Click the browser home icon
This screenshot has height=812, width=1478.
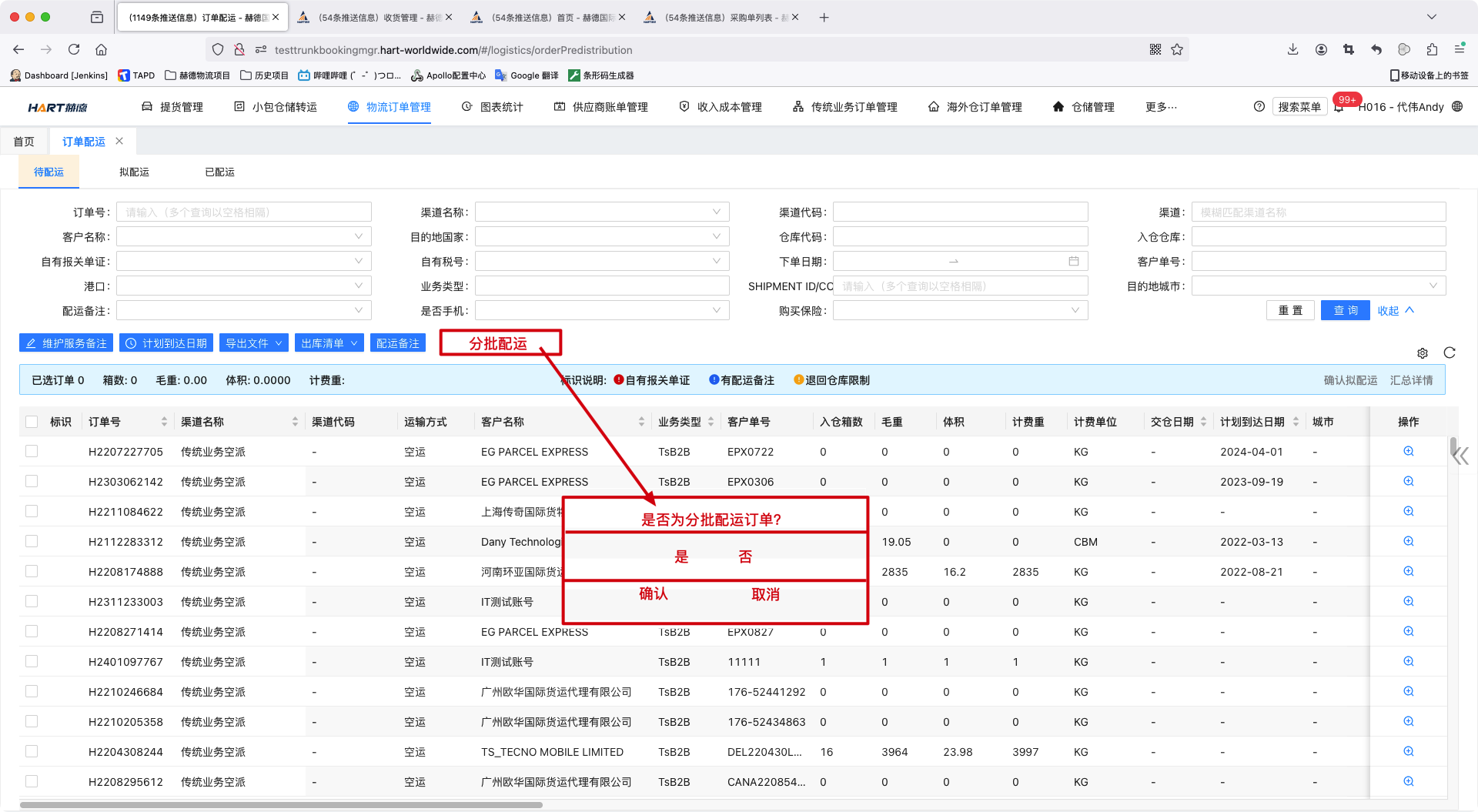click(x=101, y=50)
